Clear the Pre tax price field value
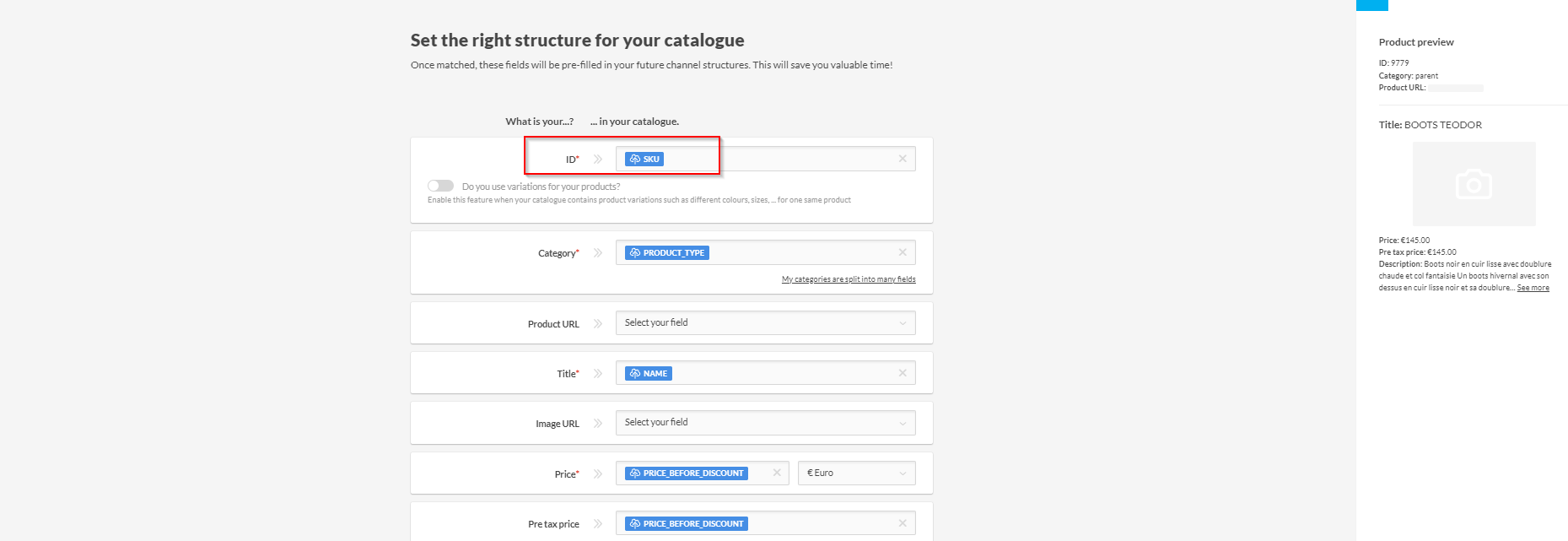 pos(902,523)
